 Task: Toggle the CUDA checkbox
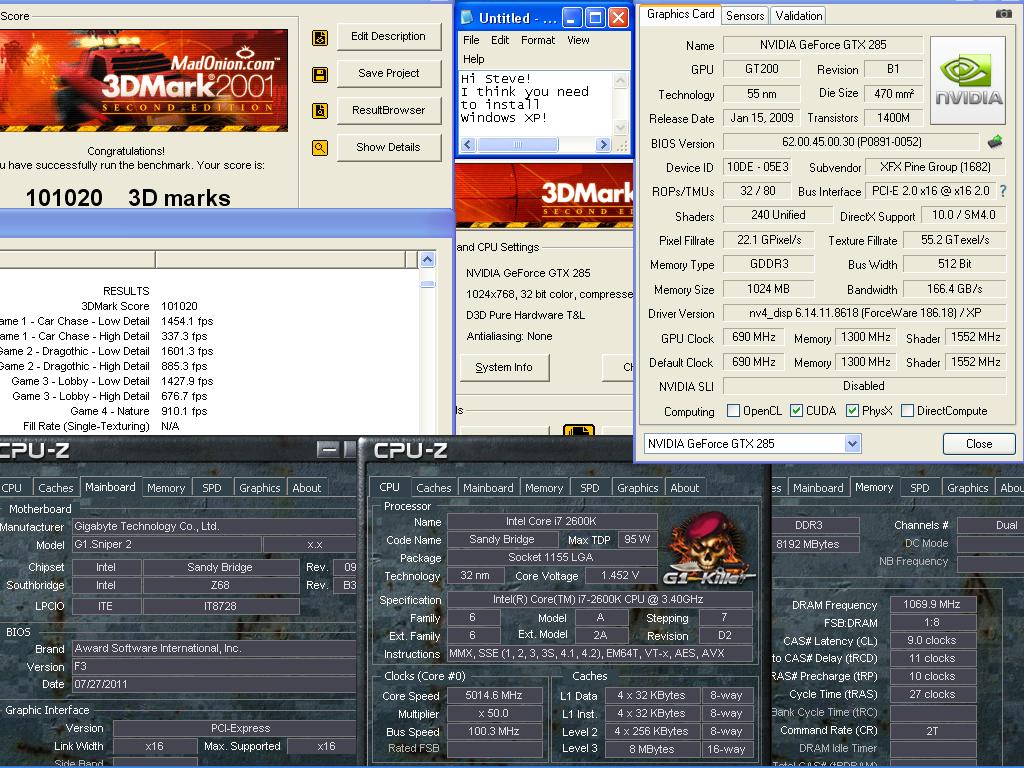pyautogui.click(x=796, y=411)
